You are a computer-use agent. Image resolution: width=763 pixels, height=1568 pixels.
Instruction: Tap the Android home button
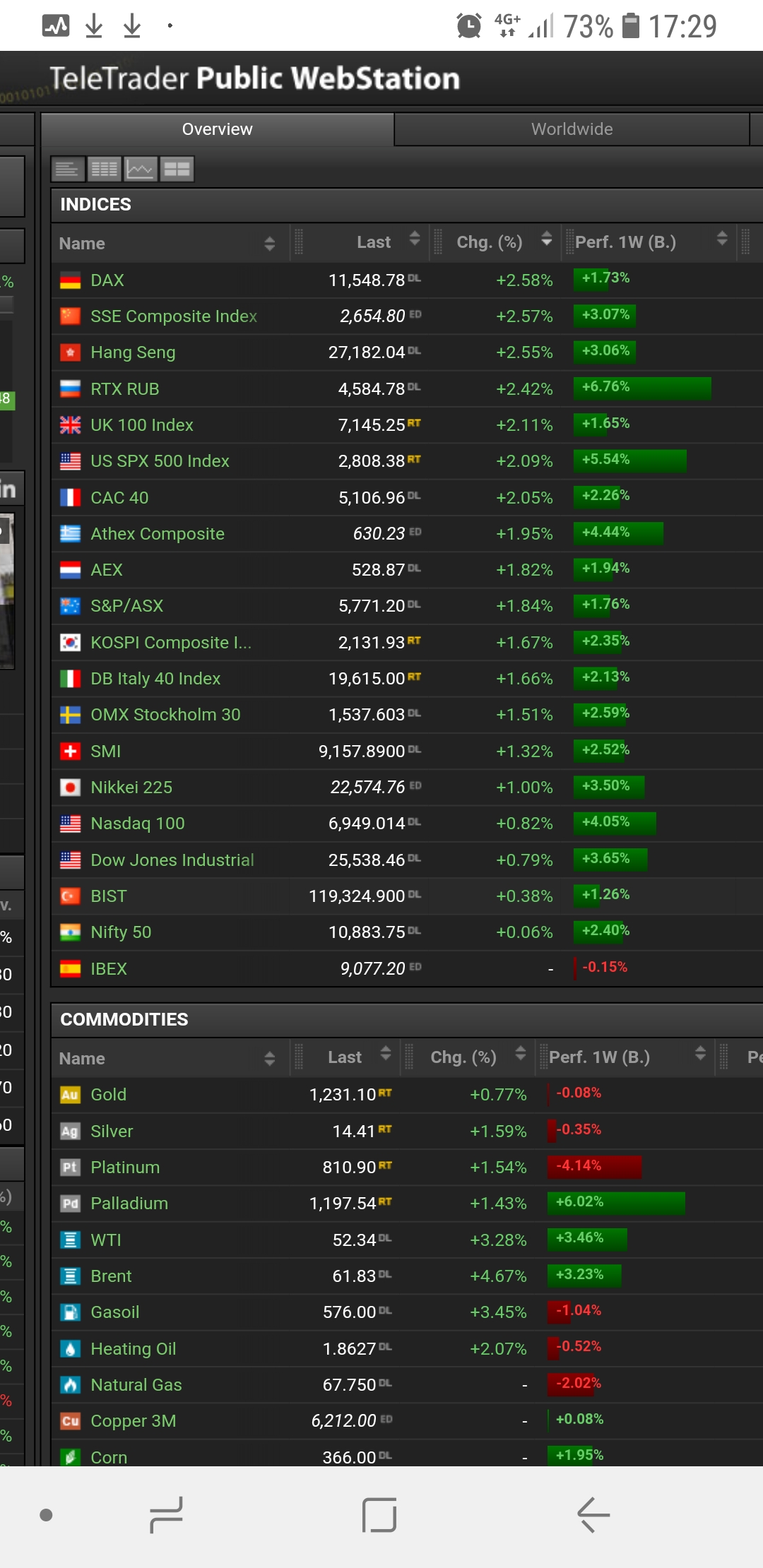[379, 1514]
